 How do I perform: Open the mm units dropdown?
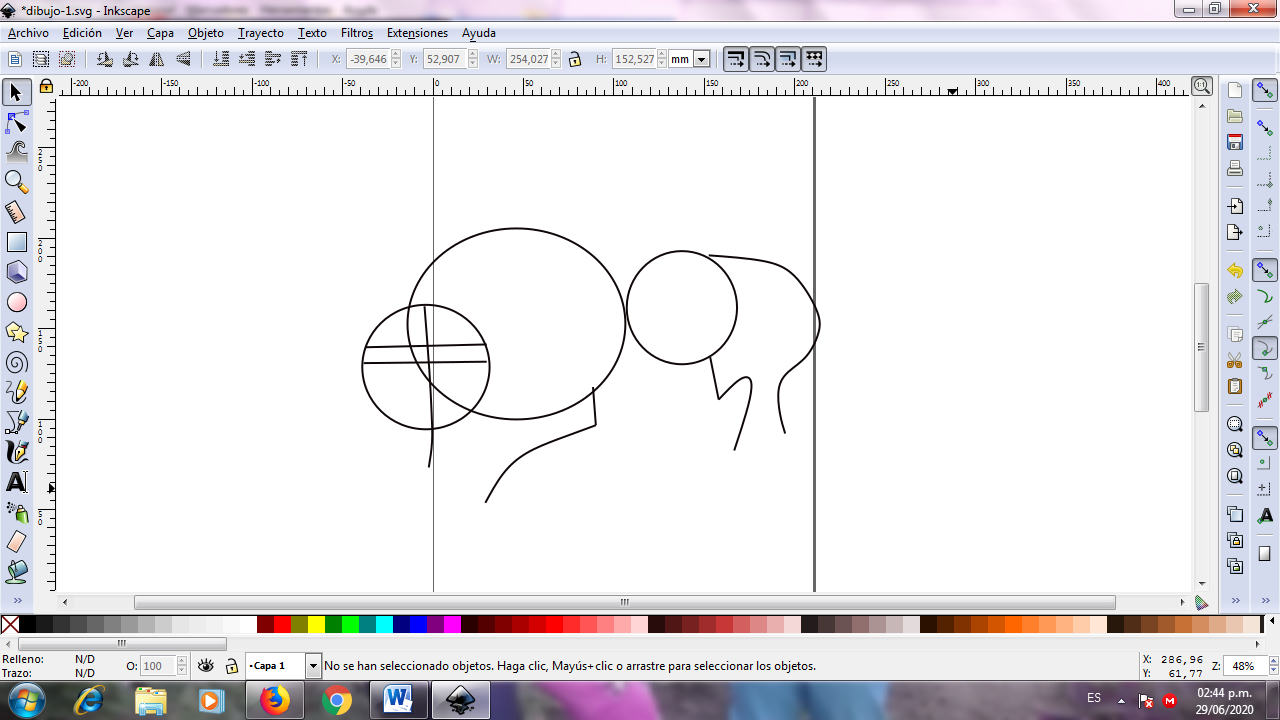701,59
